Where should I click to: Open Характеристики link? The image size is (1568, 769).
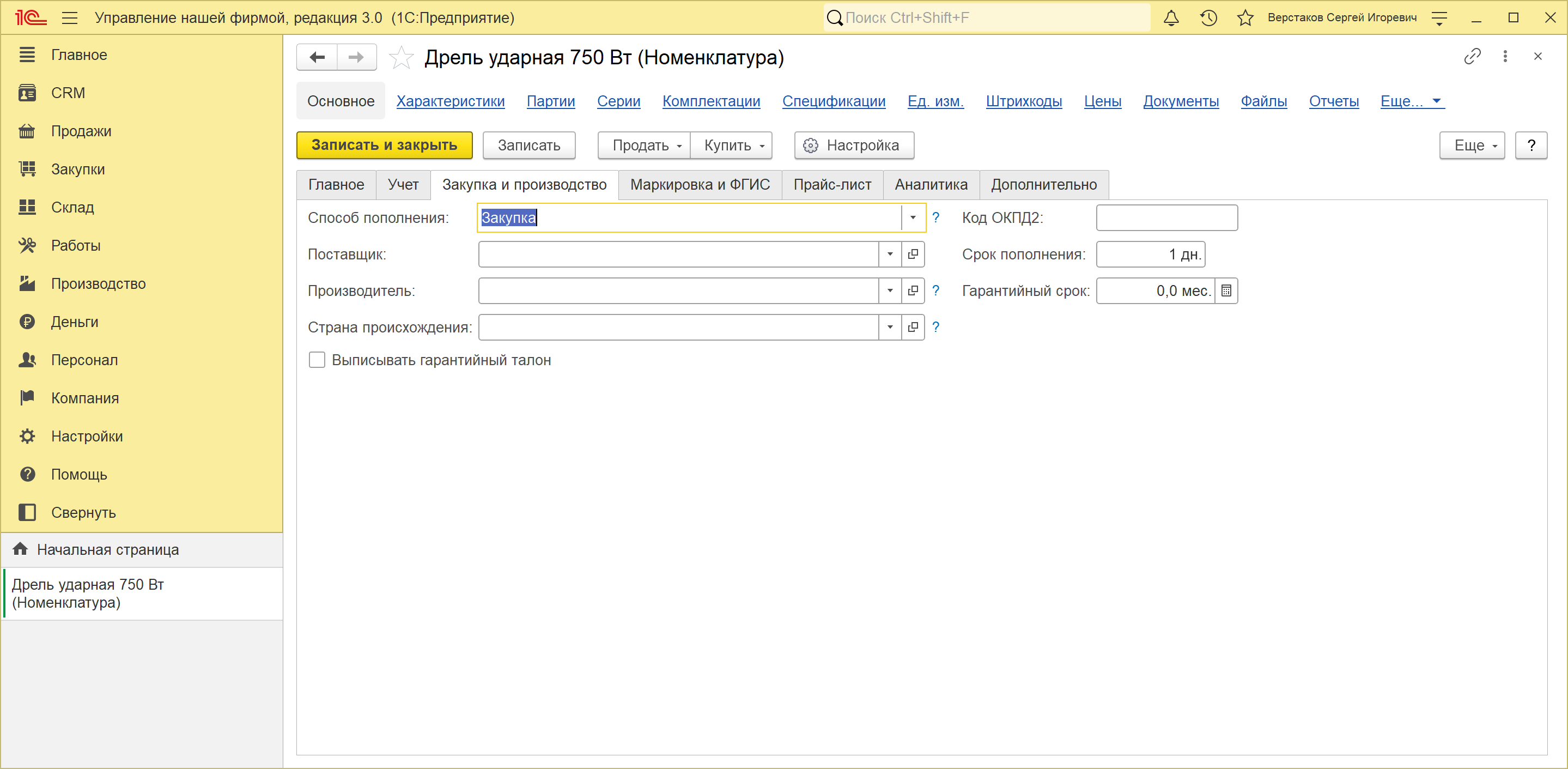coord(451,102)
